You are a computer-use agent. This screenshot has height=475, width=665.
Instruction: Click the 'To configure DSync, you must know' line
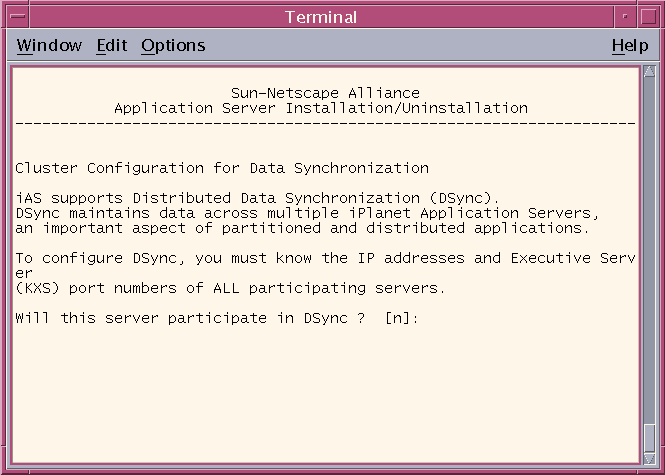point(325,258)
